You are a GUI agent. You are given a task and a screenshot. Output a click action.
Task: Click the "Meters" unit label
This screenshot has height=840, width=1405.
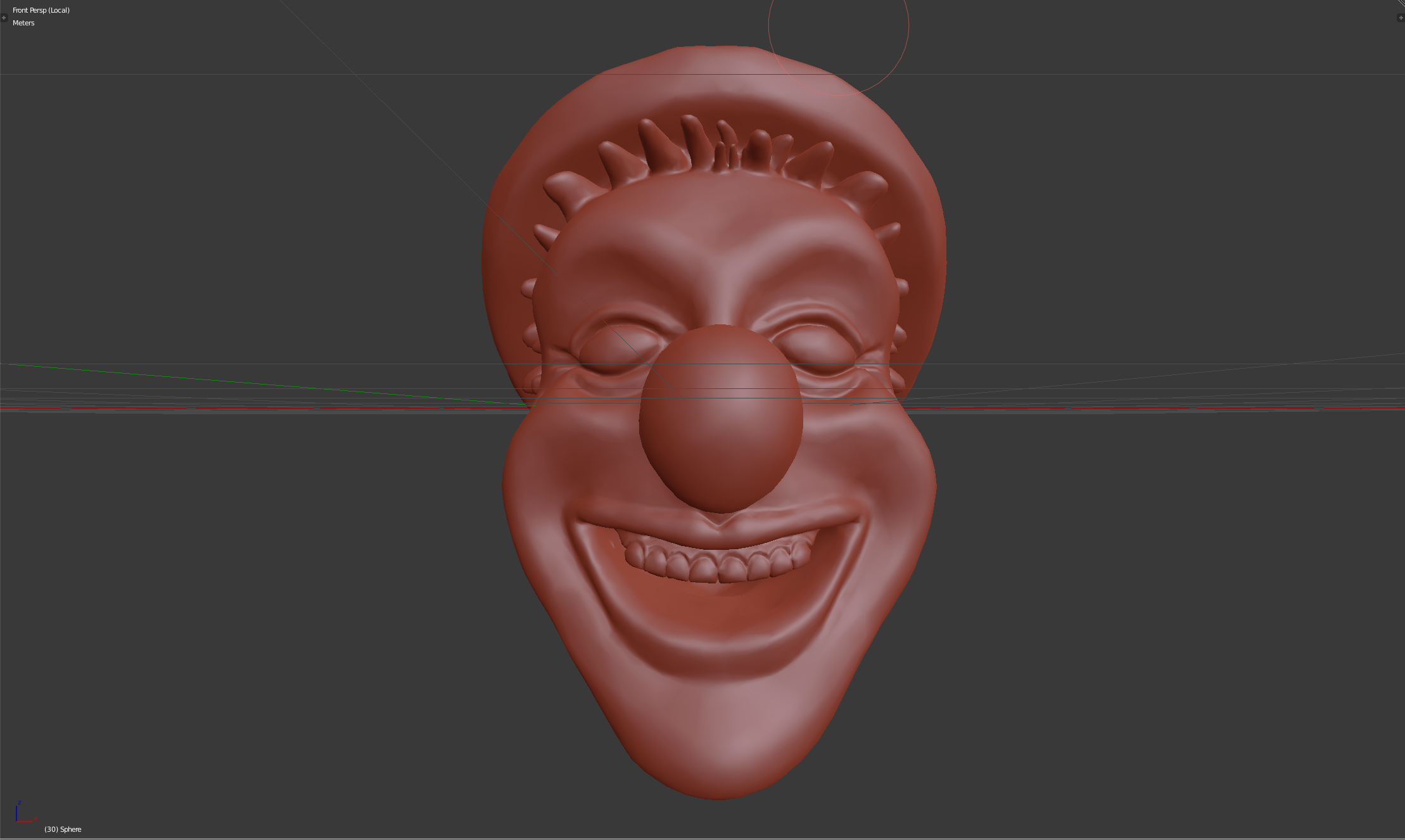[23, 23]
